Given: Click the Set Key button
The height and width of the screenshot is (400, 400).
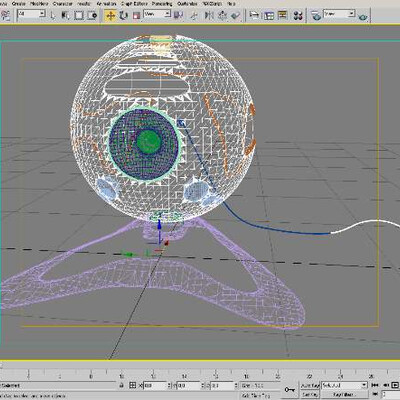Looking at the screenshot, I should (310, 394).
